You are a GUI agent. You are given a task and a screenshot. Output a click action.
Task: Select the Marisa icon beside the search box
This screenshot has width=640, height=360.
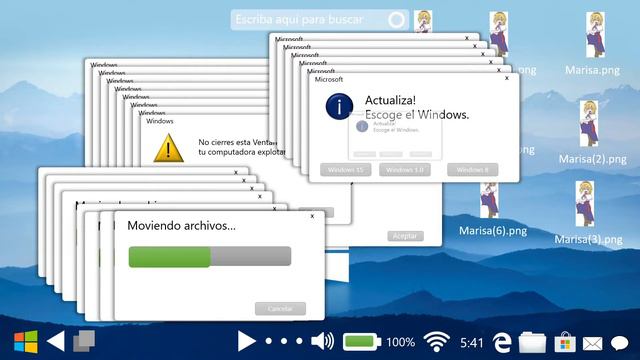[x=423, y=21]
